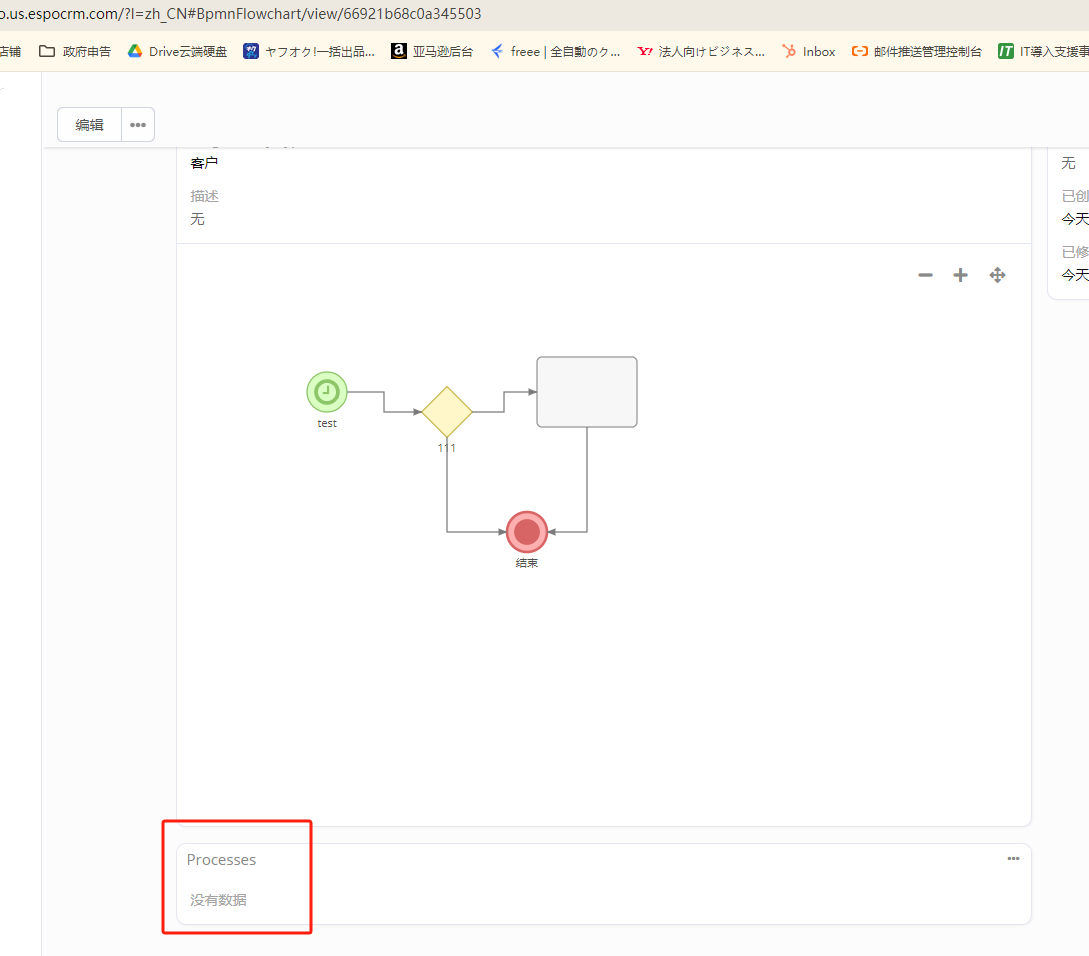
Task: Click the zoom in plus icon
Action: pos(960,275)
